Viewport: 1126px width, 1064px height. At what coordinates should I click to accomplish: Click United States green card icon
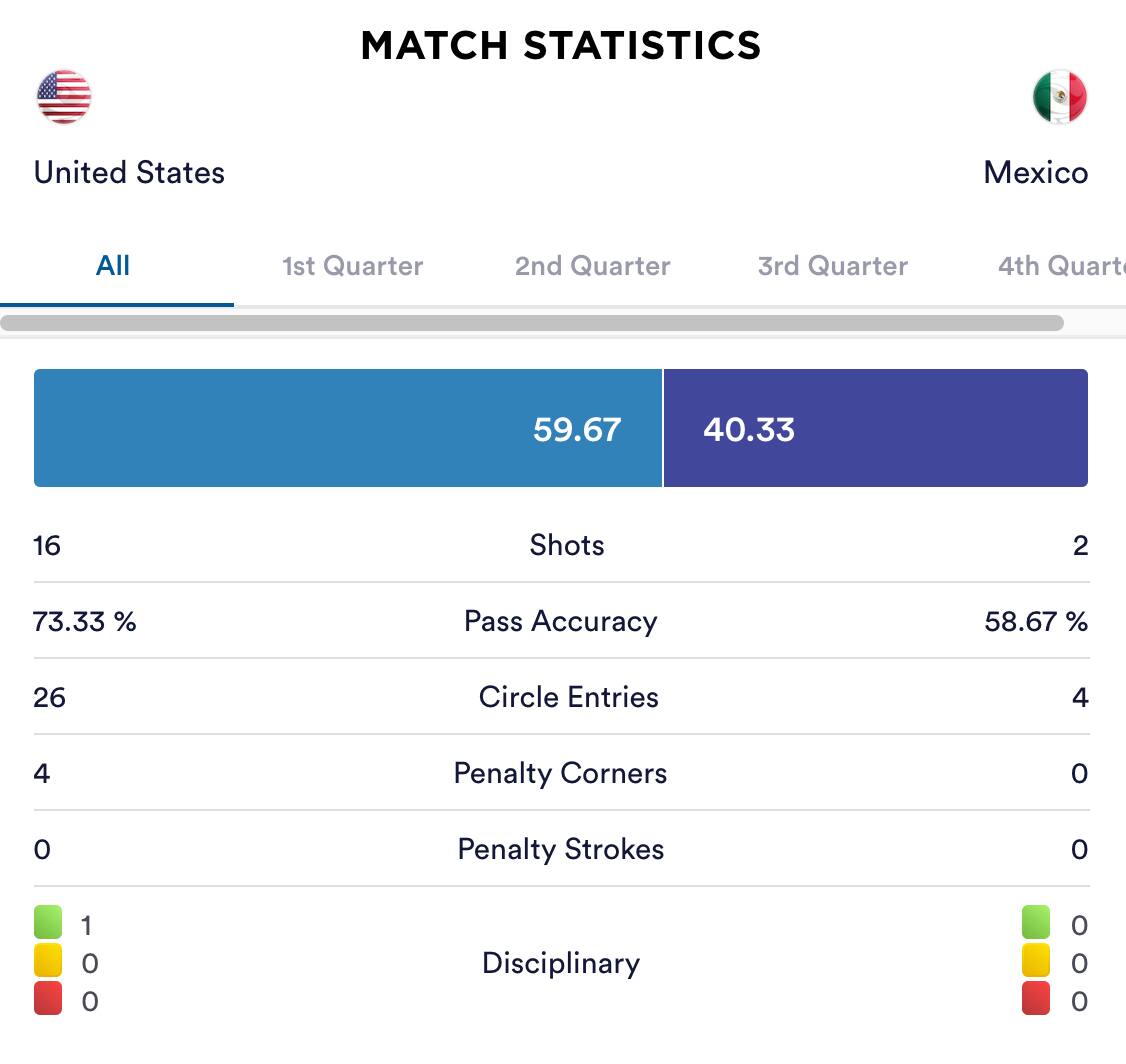coord(48,923)
